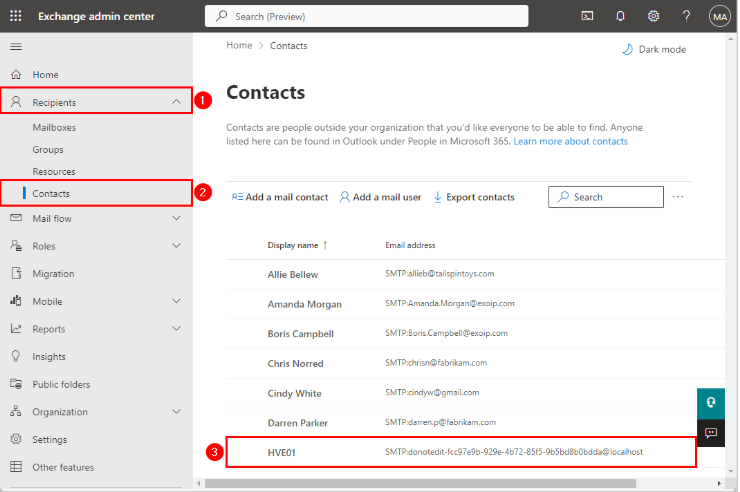The width and height of the screenshot is (740, 492).
Task: Collapse the navigation hamburger menu
Action: (16, 47)
